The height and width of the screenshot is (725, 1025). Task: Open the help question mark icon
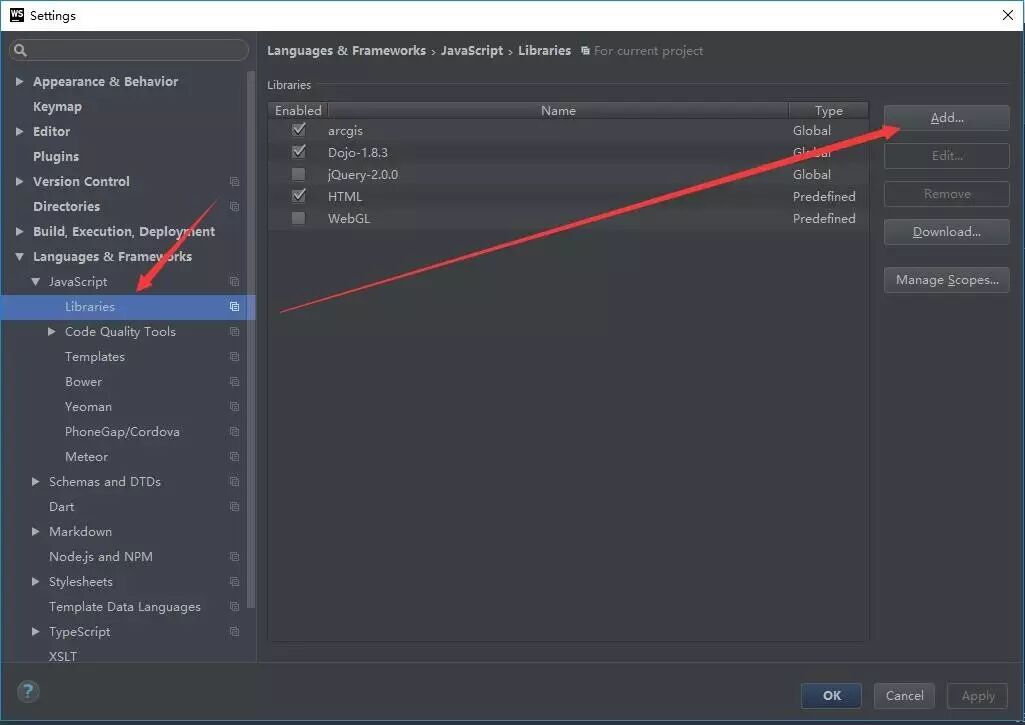tap(28, 691)
